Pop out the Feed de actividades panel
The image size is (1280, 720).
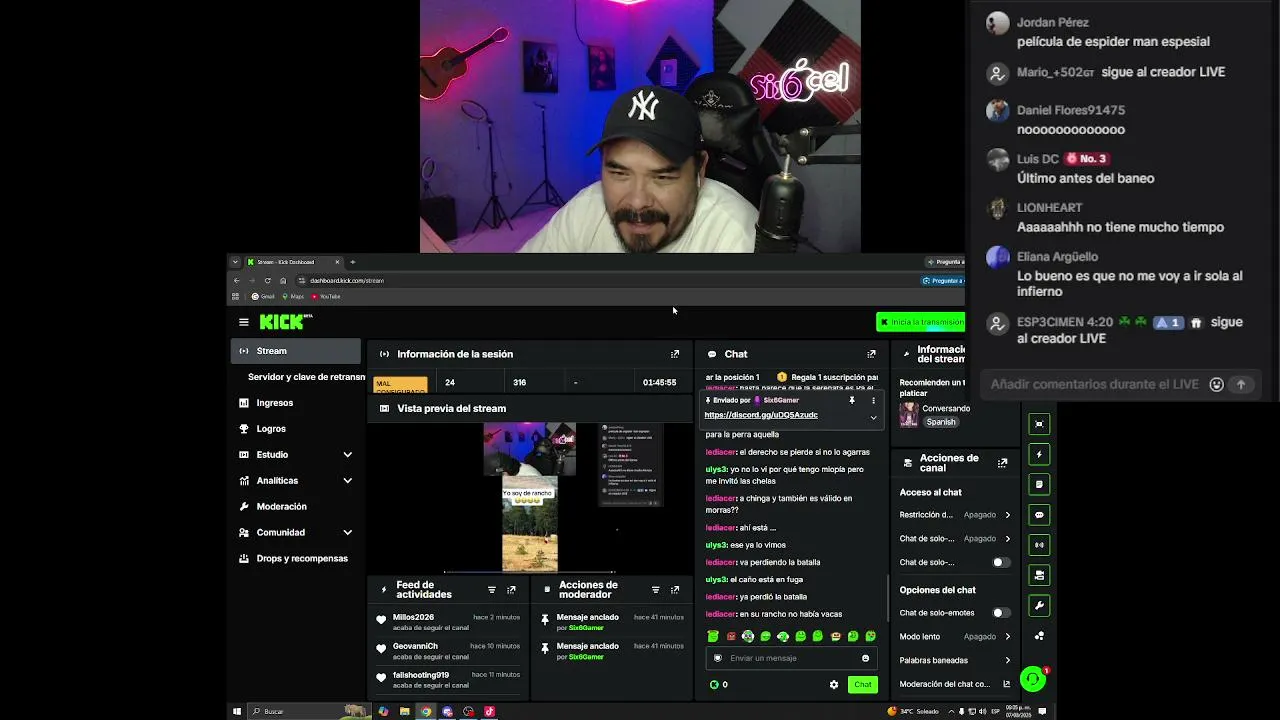click(511, 590)
